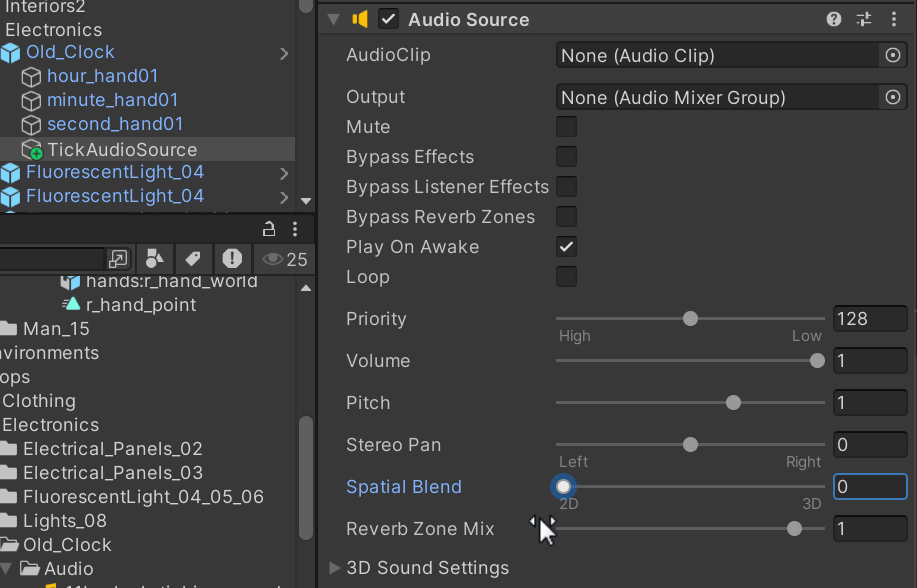Click the AudioClip None (Audio Clip) field
Image resolution: width=917 pixels, height=588 pixels.
[717, 55]
